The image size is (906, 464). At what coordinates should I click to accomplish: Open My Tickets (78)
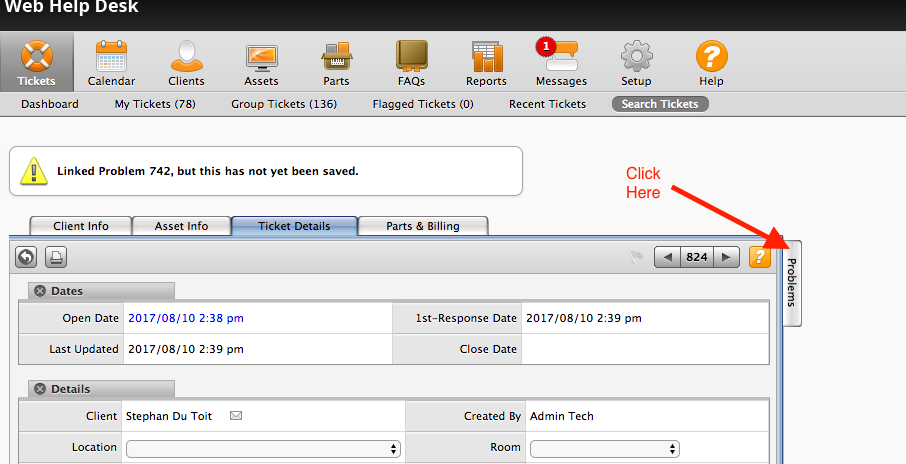point(155,104)
